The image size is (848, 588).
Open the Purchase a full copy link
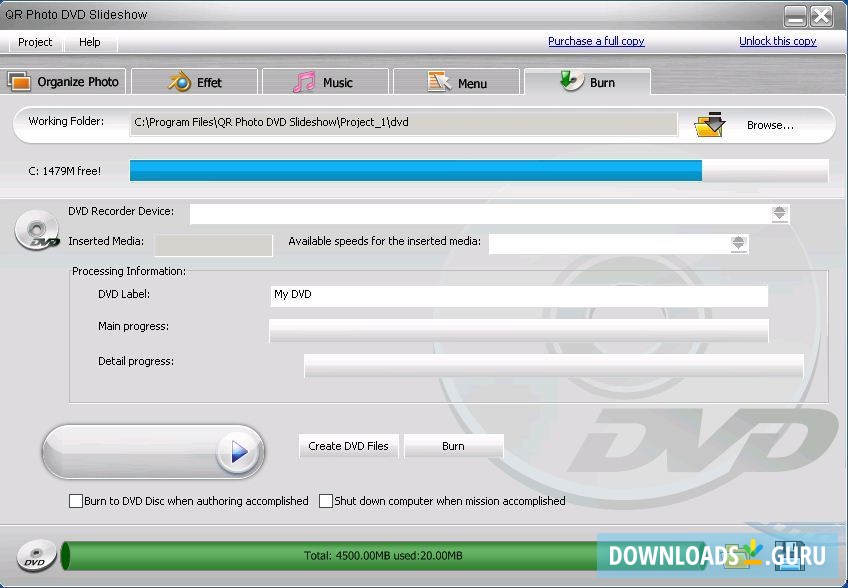596,41
